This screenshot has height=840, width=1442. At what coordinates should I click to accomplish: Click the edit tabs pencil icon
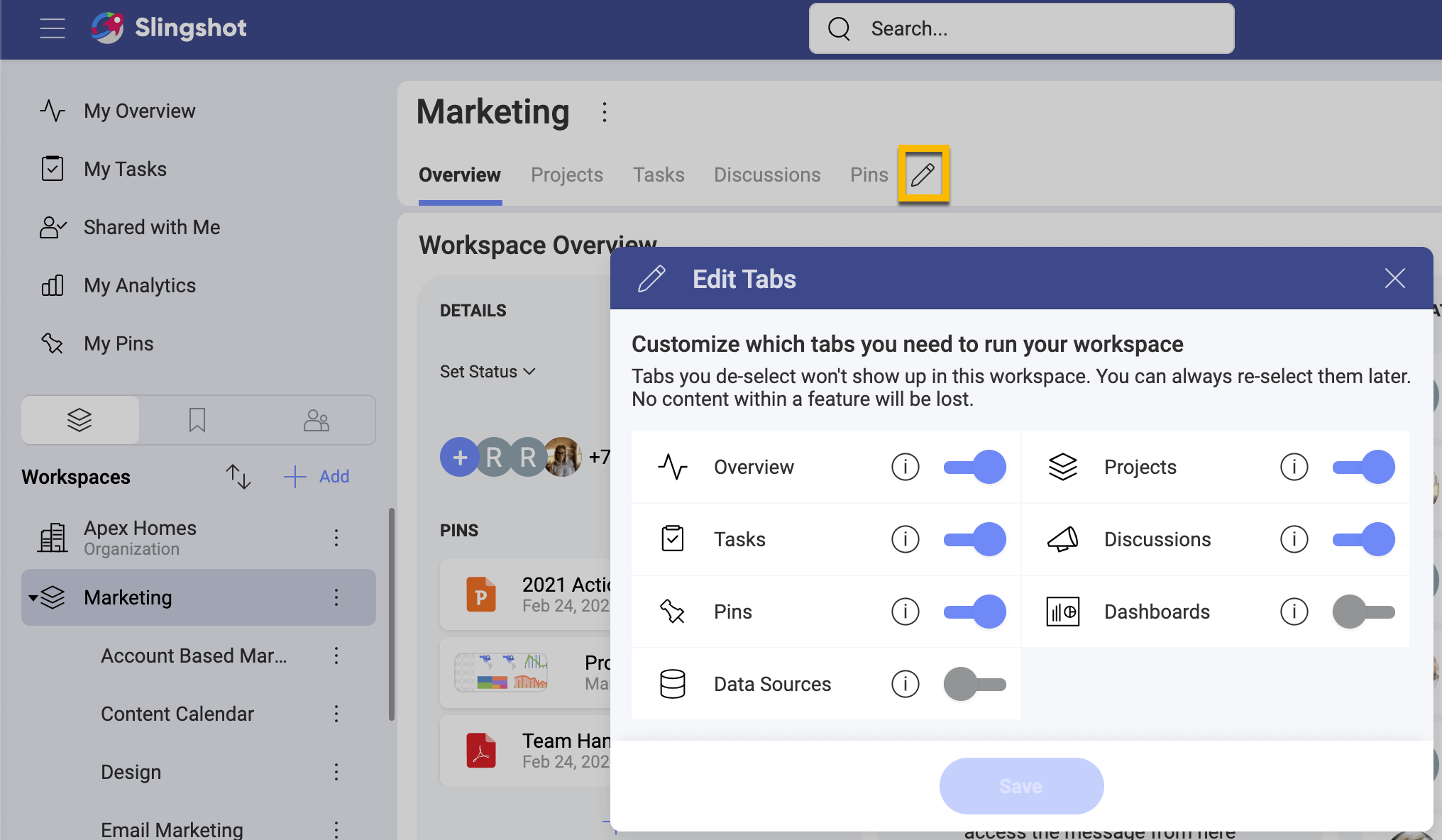[x=923, y=175]
